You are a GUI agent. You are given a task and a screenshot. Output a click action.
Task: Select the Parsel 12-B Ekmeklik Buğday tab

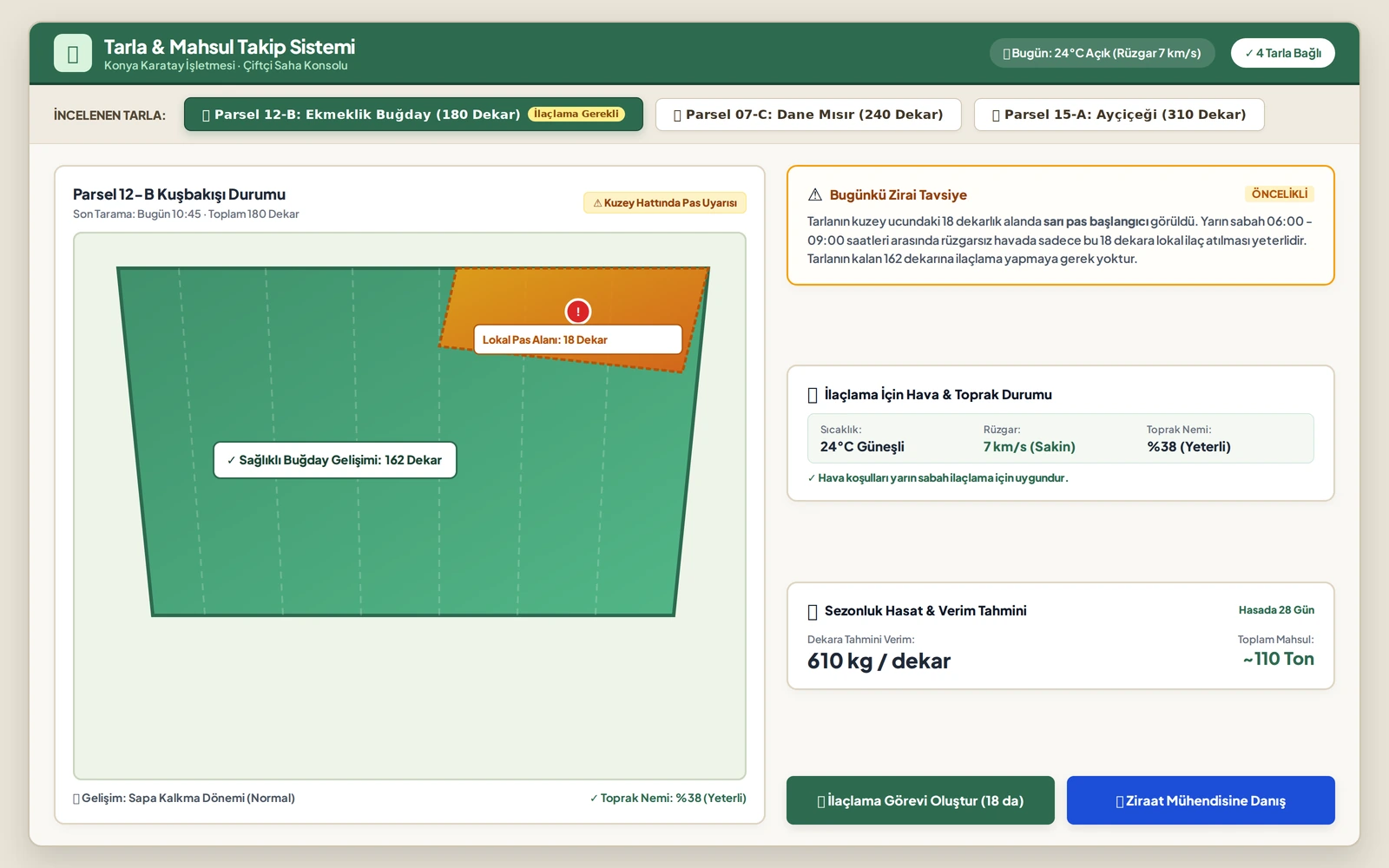click(413, 115)
